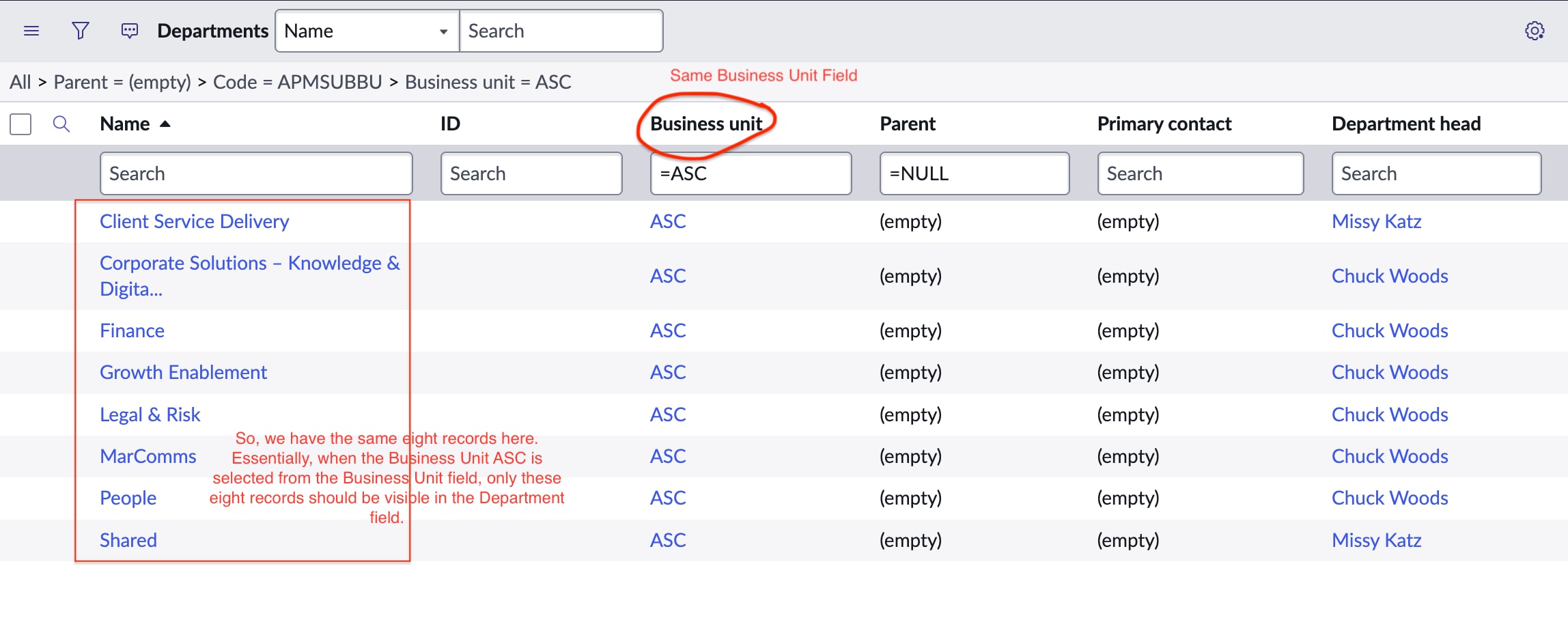The width and height of the screenshot is (1568, 620).
Task: Open the Client Service Delivery record
Action: click(194, 221)
